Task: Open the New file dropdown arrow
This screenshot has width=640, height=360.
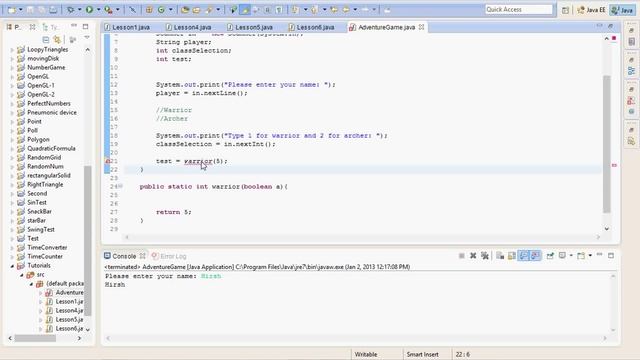Action: point(20,10)
